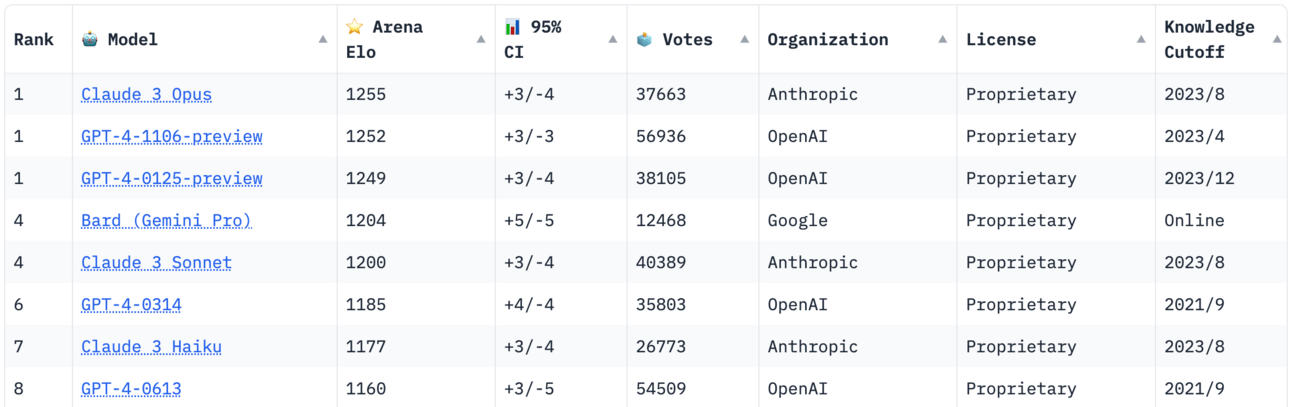Click the robot icon beside Model header
This screenshot has height=407, width=1292.
click(90, 39)
